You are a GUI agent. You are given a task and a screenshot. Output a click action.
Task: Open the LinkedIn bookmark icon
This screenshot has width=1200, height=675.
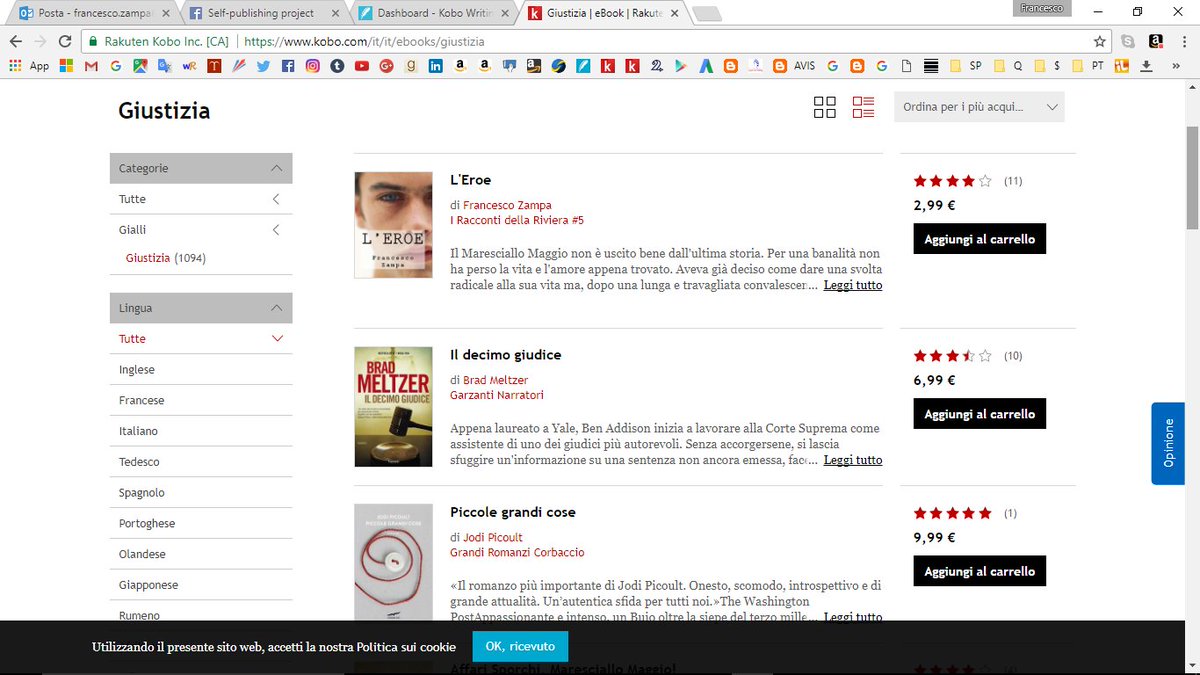tap(436, 66)
